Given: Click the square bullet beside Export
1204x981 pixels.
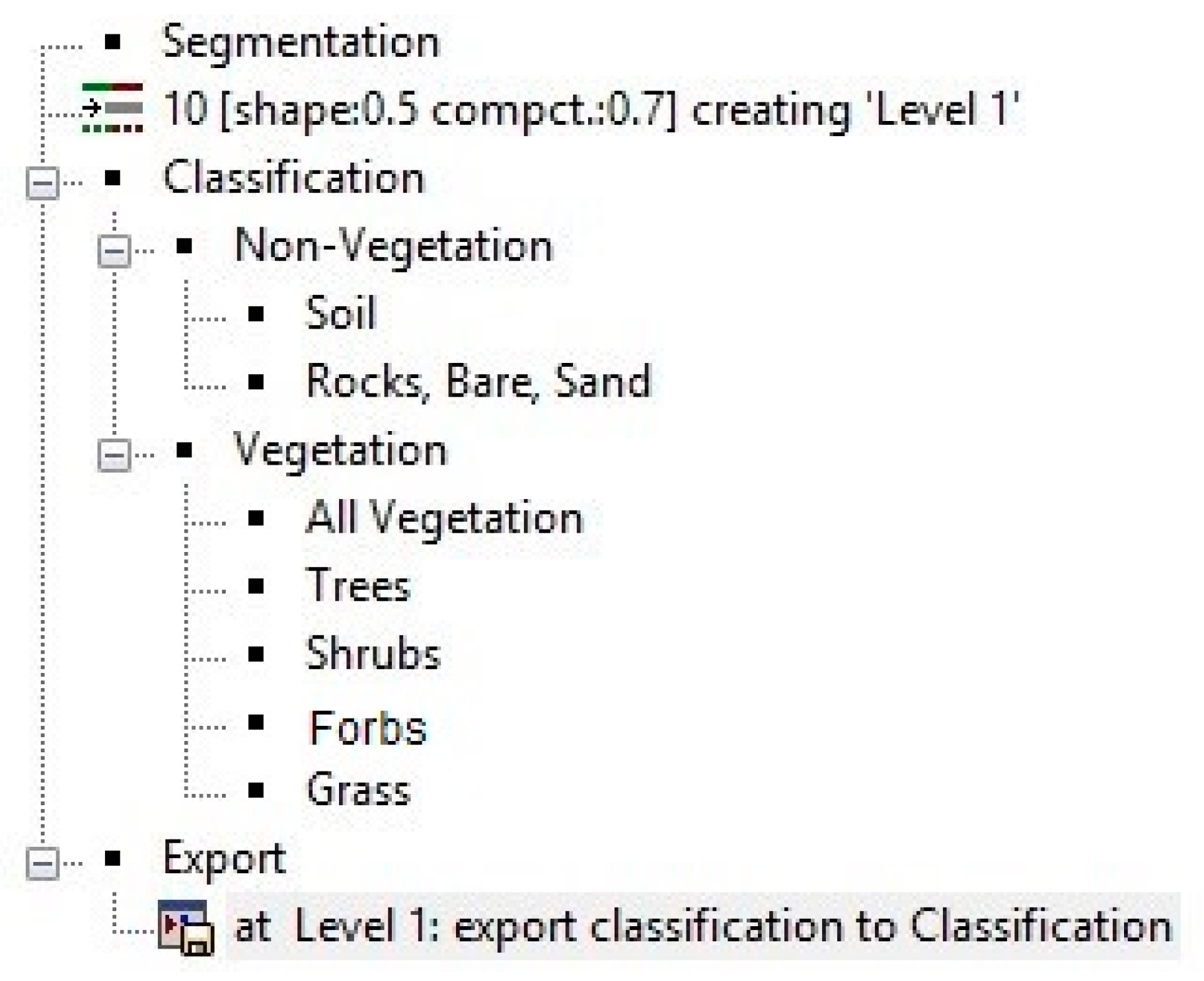Looking at the screenshot, I should pyautogui.click(x=114, y=857).
